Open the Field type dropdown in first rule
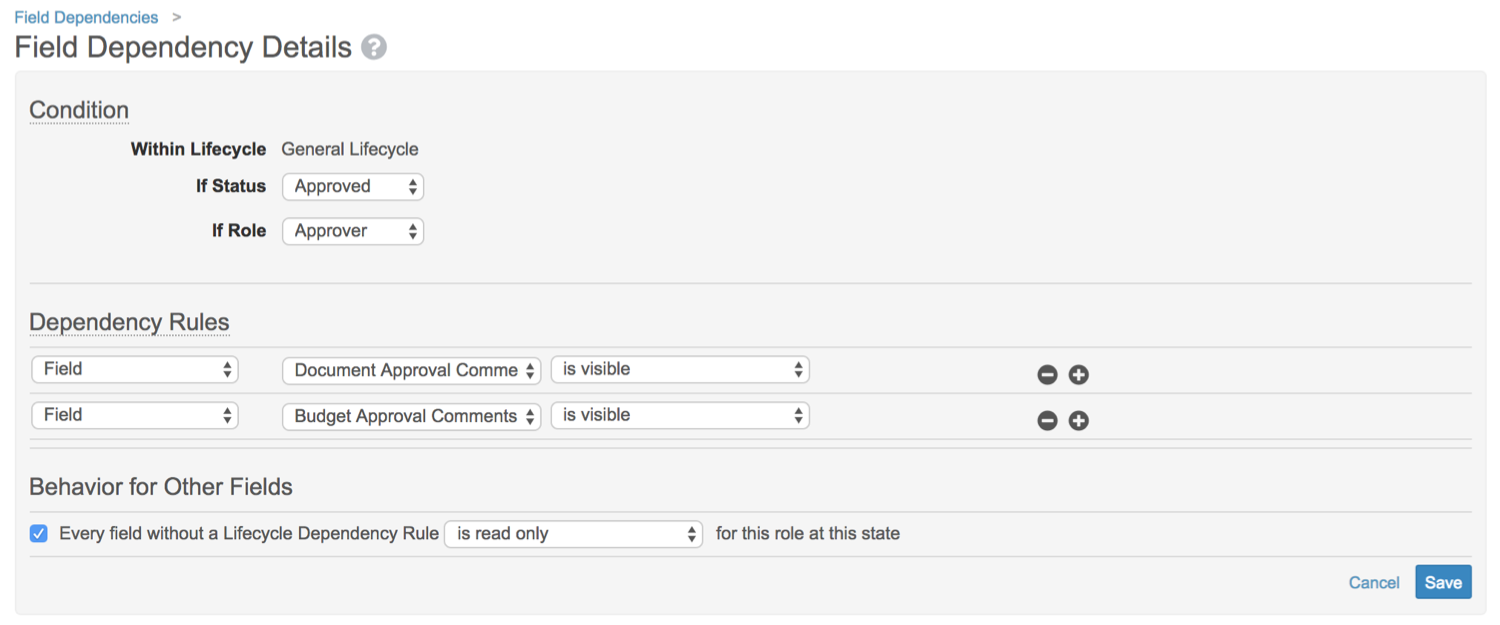Image resolution: width=1500 pixels, height=625 pixels. click(x=135, y=369)
